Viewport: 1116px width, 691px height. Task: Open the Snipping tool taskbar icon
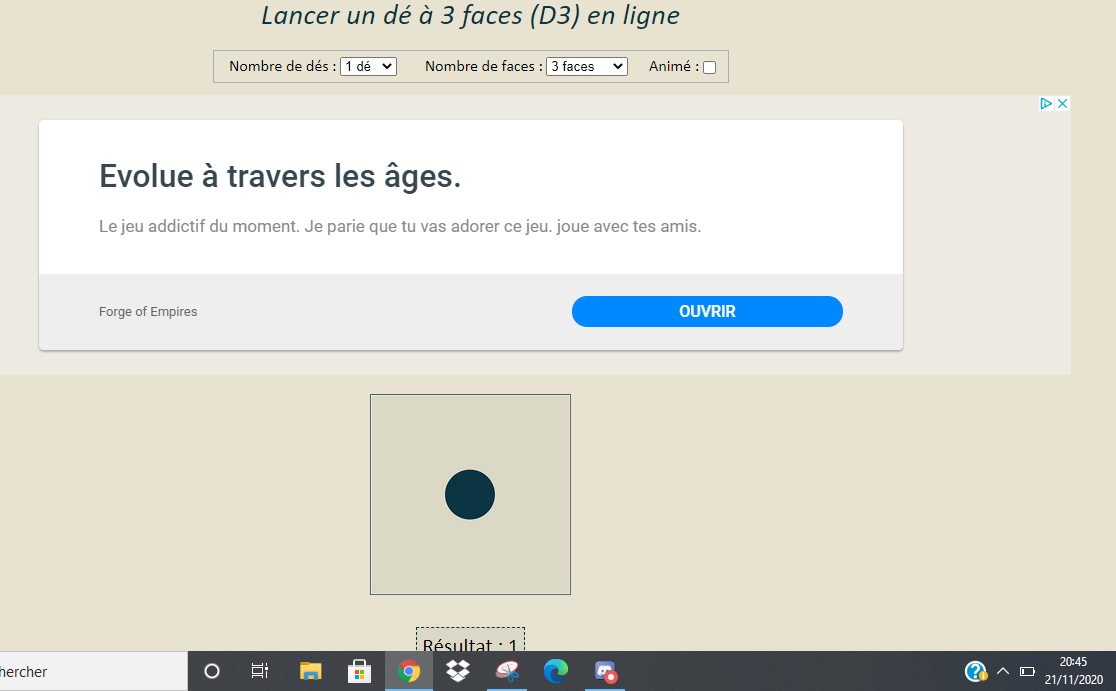pyautogui.click(x=507, y=671)
